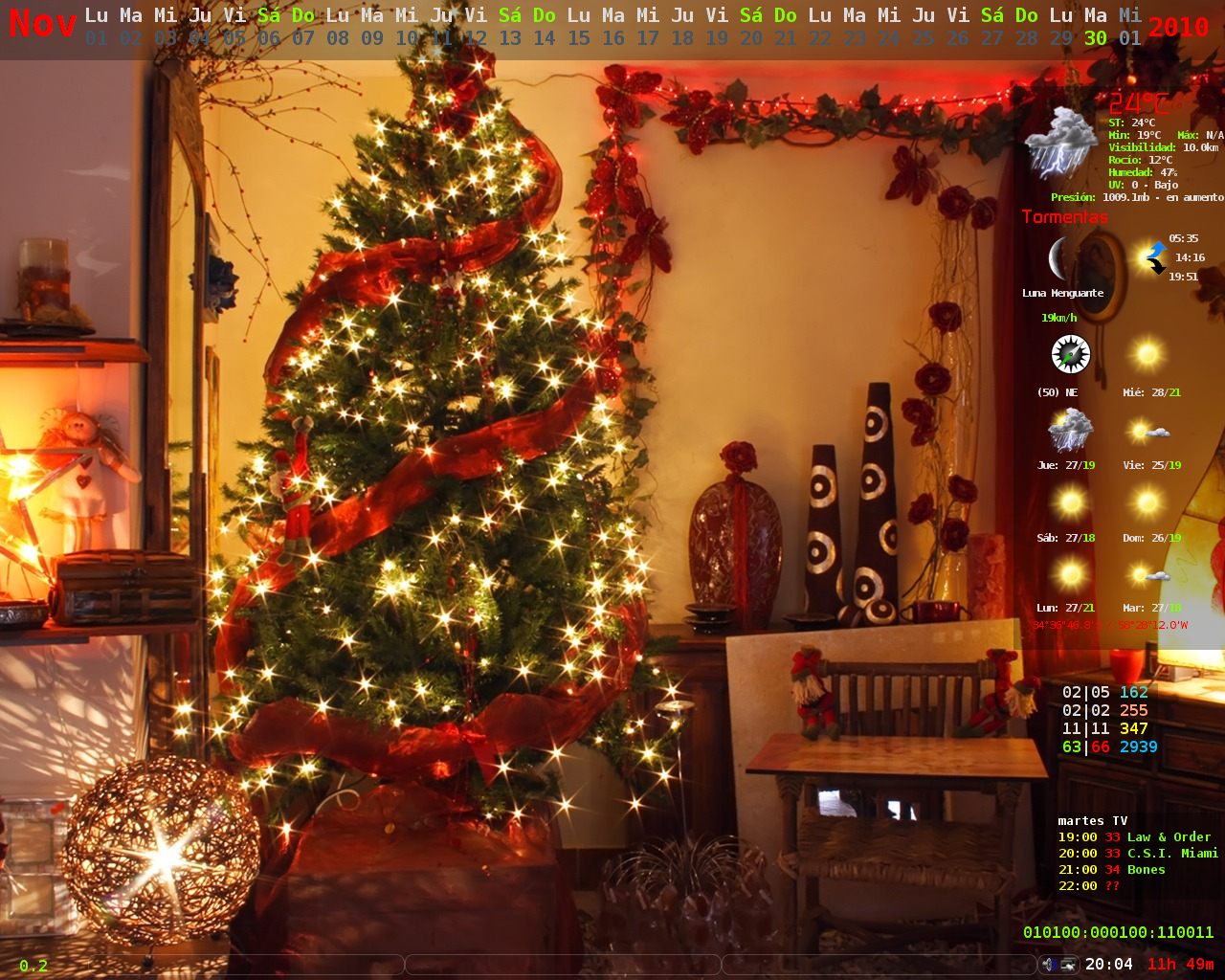Click the 'Sáb: 27/18' forecast text
The image size is (1225, 980).
(1066, 538)
